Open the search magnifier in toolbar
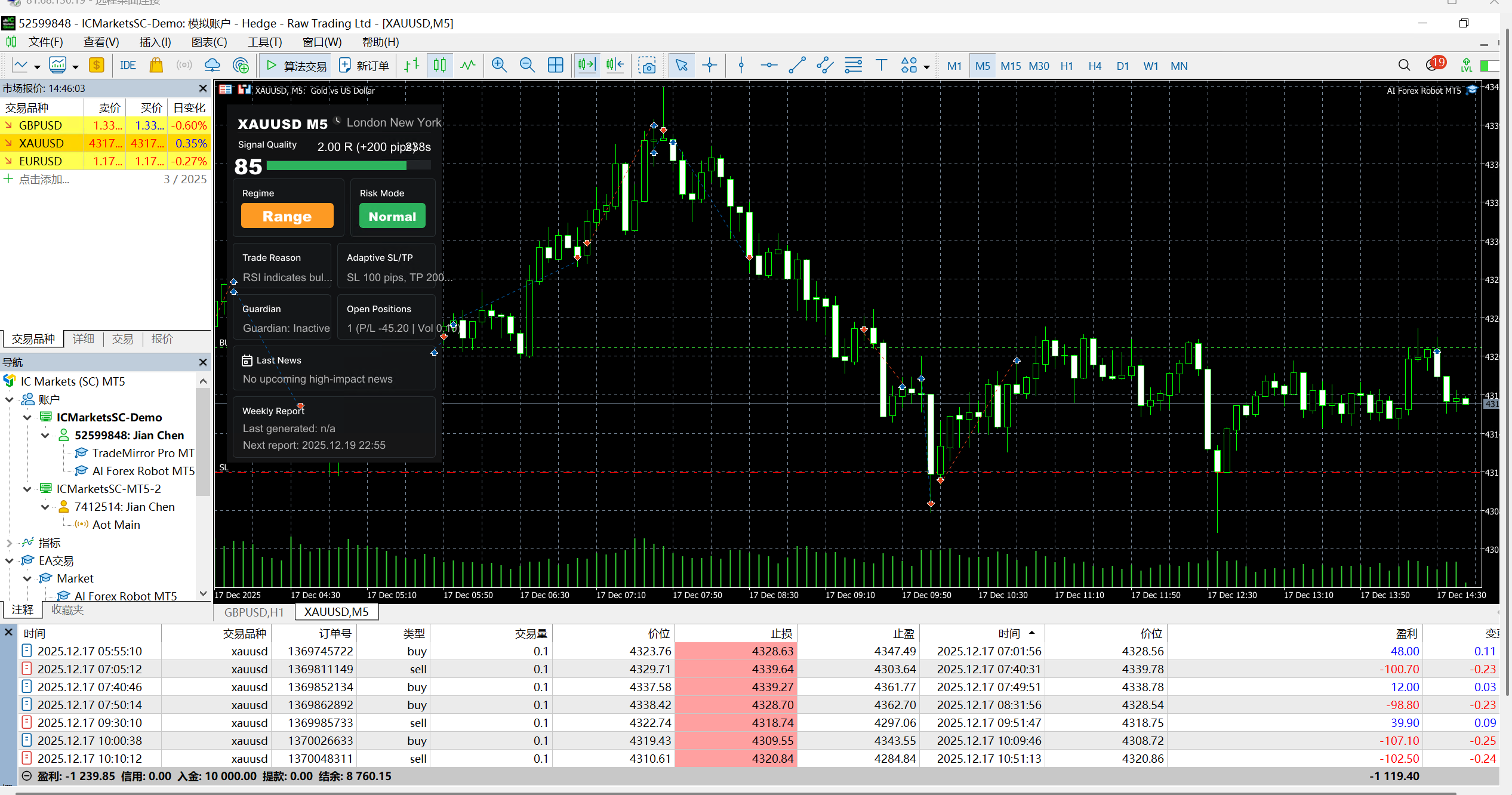 pos(1404,66)
